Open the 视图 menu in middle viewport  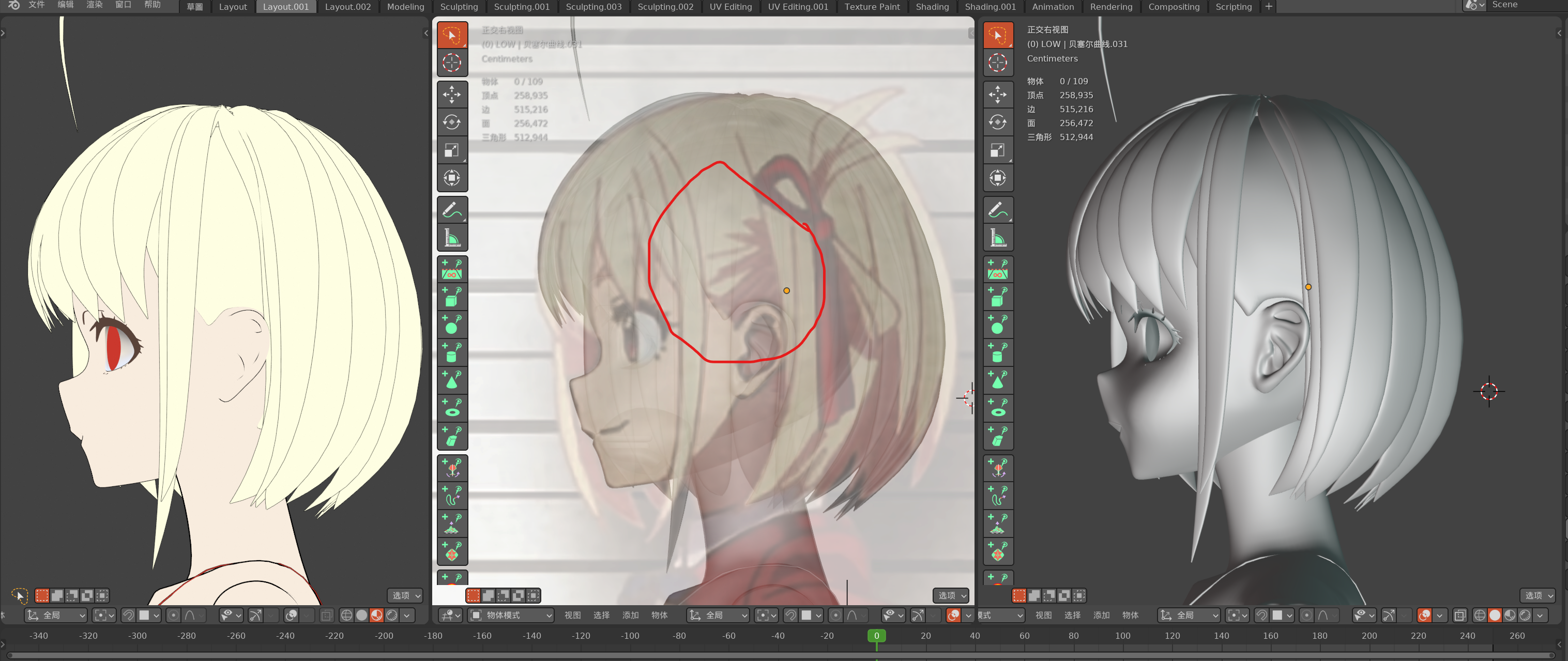[572, 616]
